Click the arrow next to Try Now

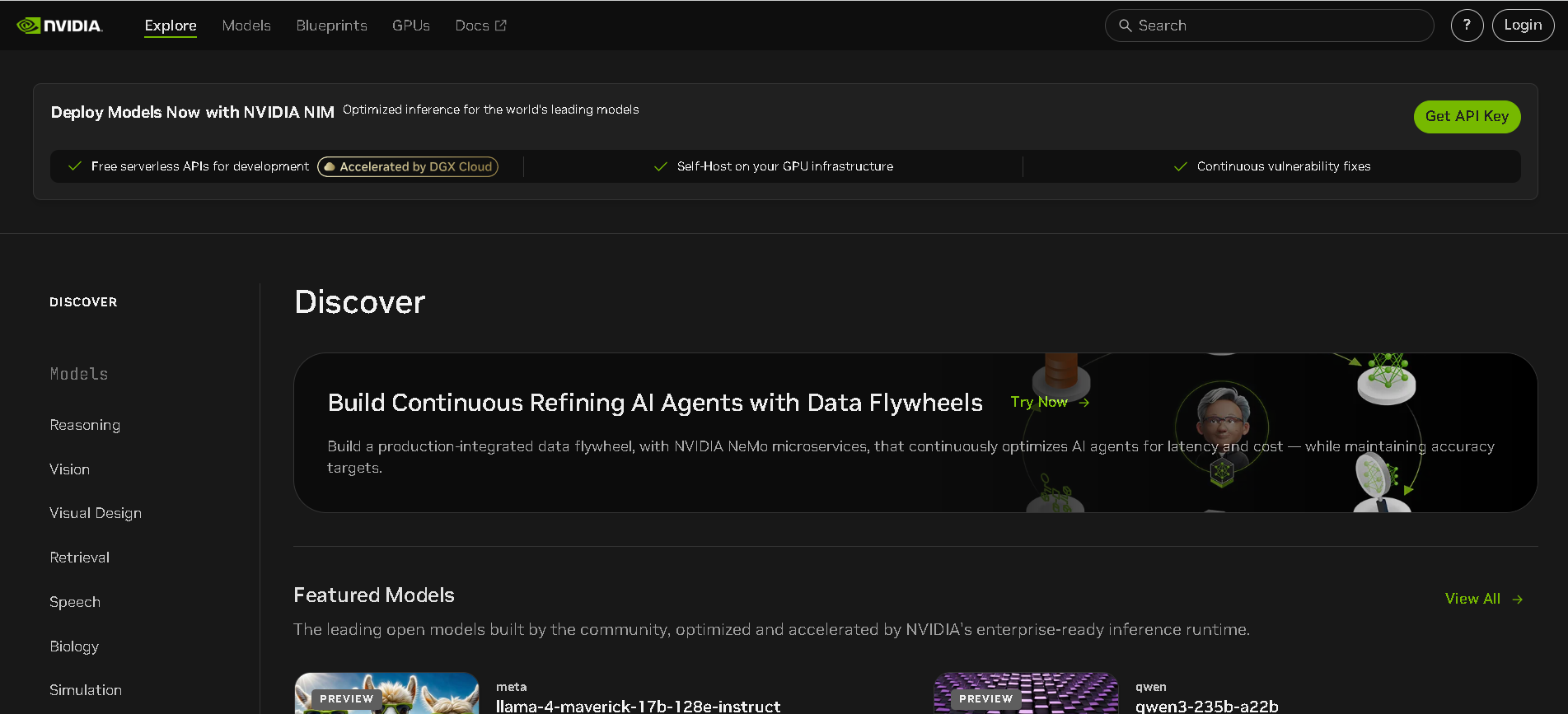[x=1084, y=403]
